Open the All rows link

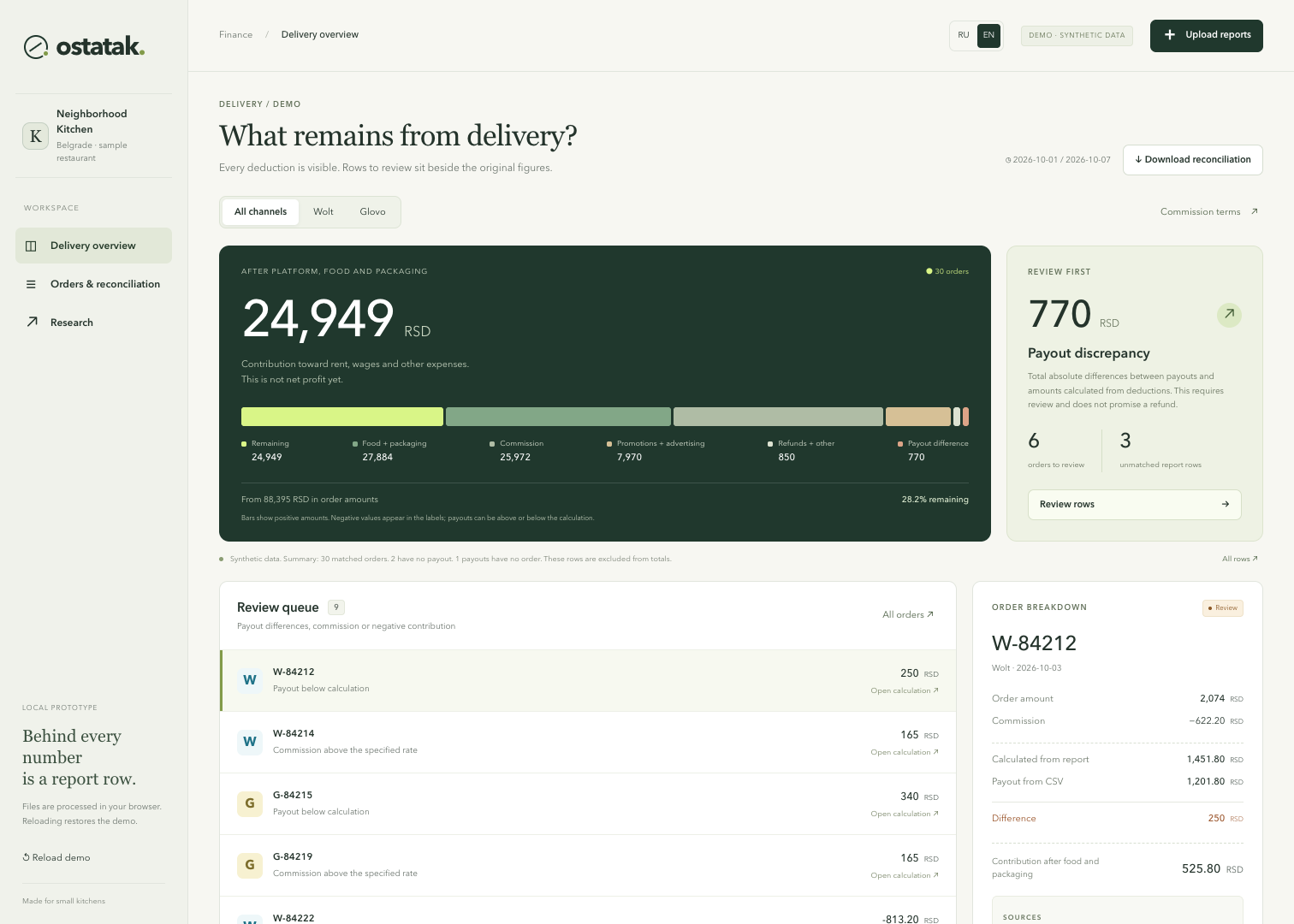coord(1240,559)
